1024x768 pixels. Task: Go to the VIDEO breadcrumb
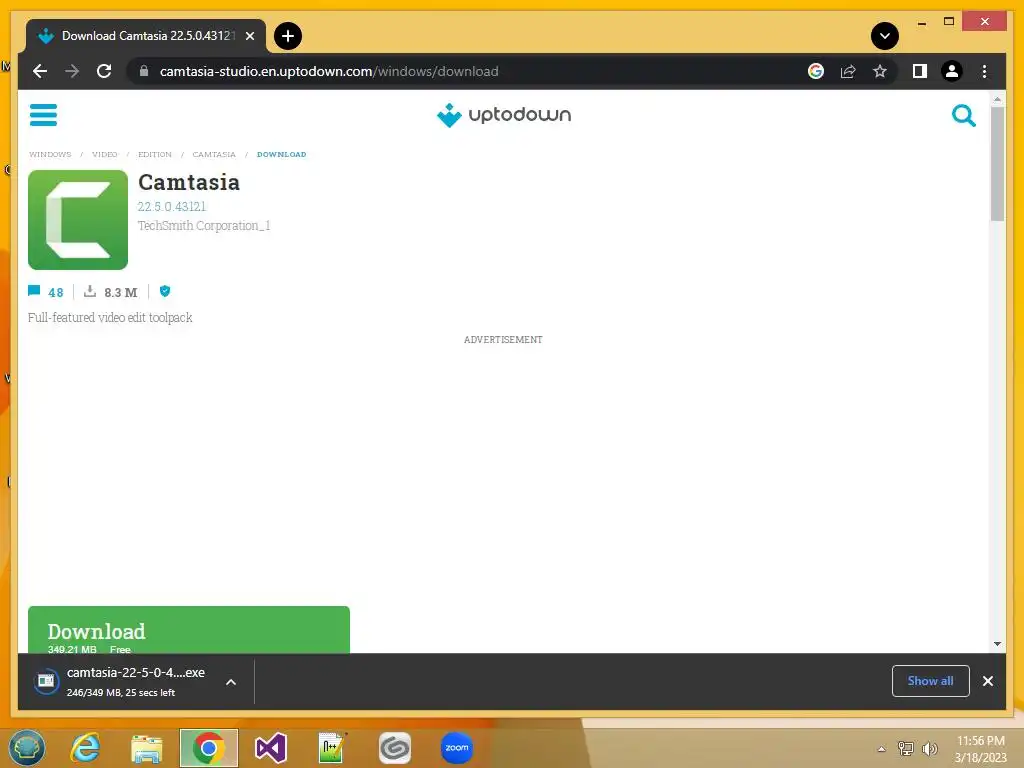tap(104, 155)
